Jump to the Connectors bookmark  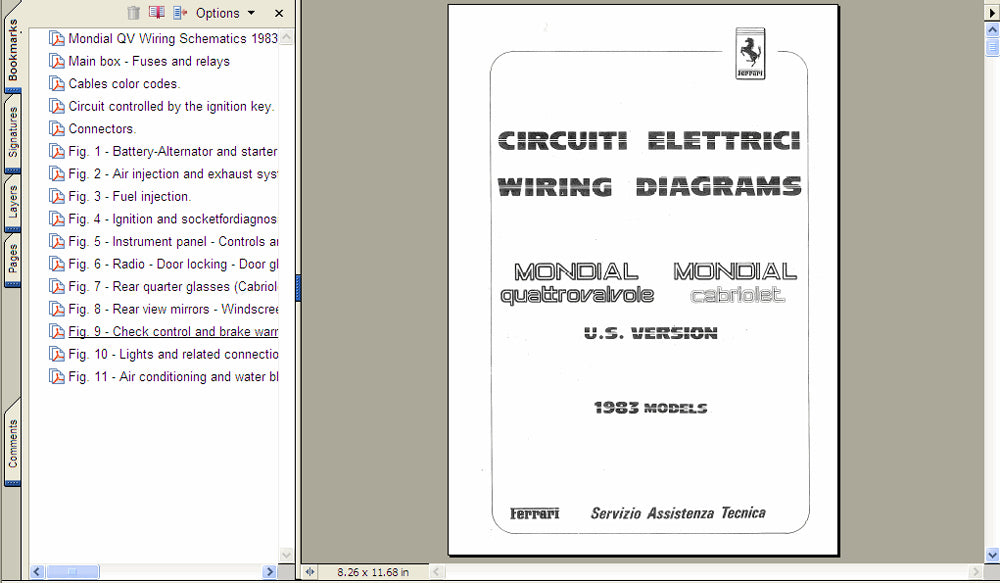(102, 129)
